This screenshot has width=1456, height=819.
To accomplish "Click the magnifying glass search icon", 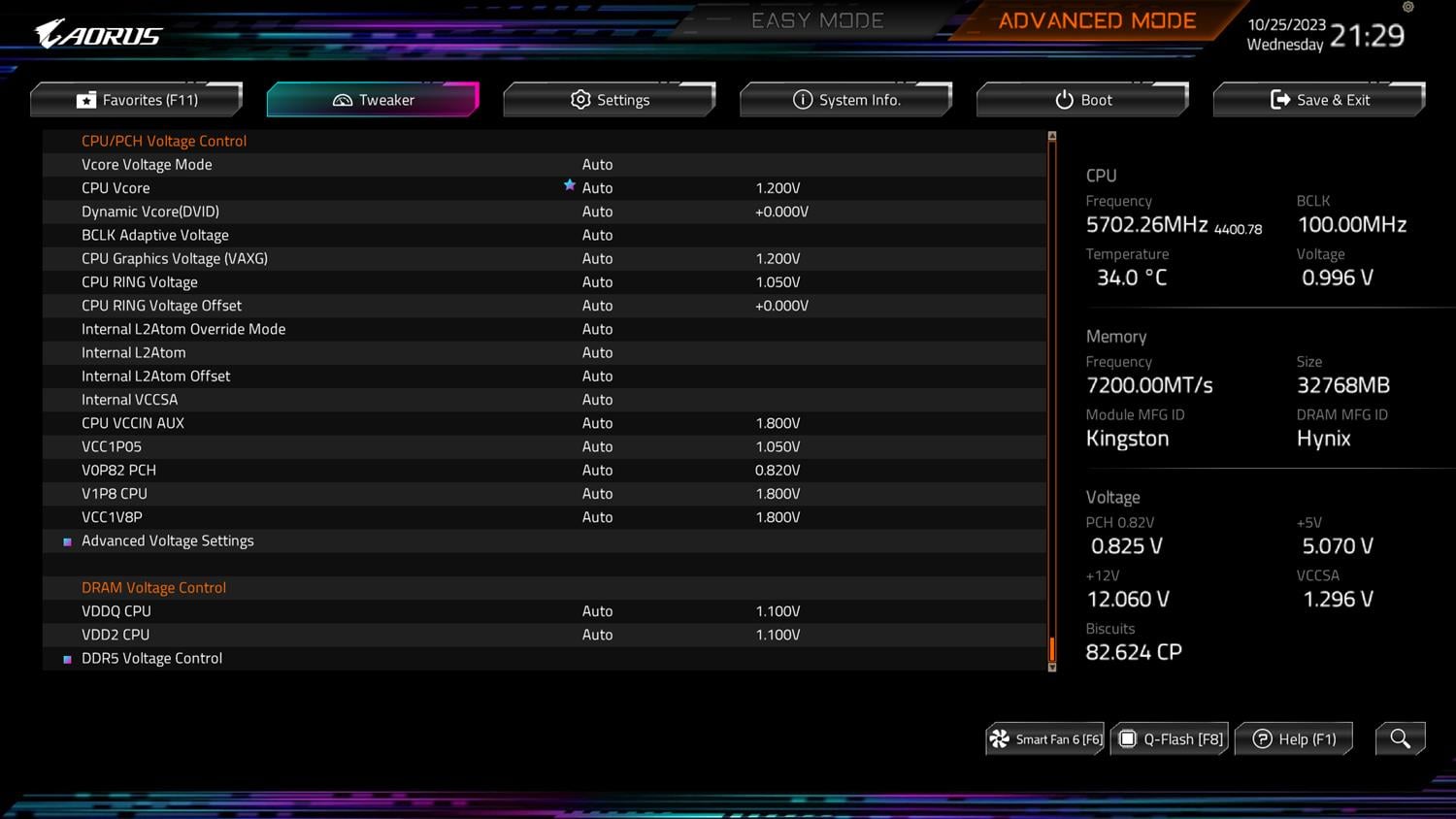I will coord(1400,738).
